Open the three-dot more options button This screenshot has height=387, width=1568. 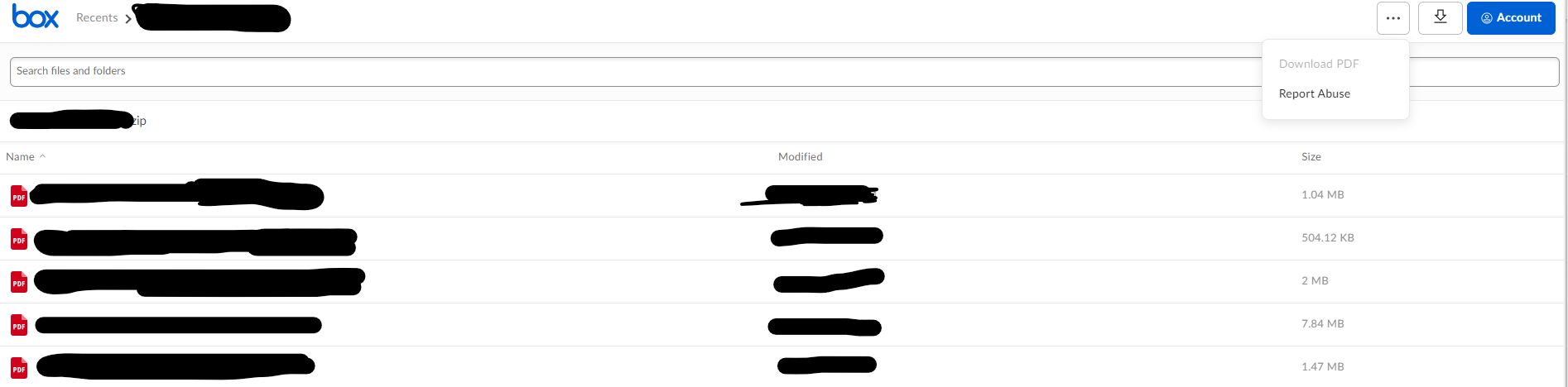pos(1393,18)
